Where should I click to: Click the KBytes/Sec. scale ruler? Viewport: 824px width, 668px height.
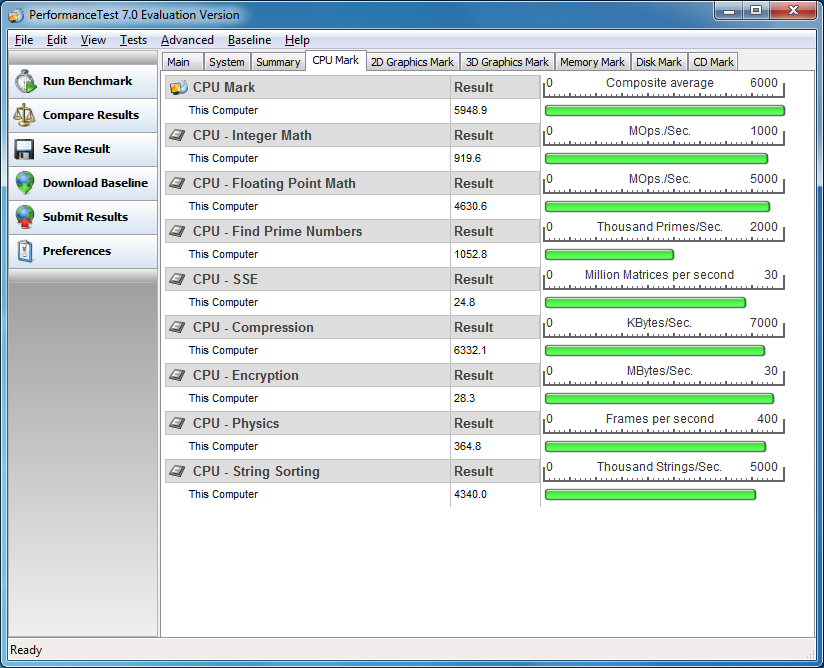pos(664,327)
